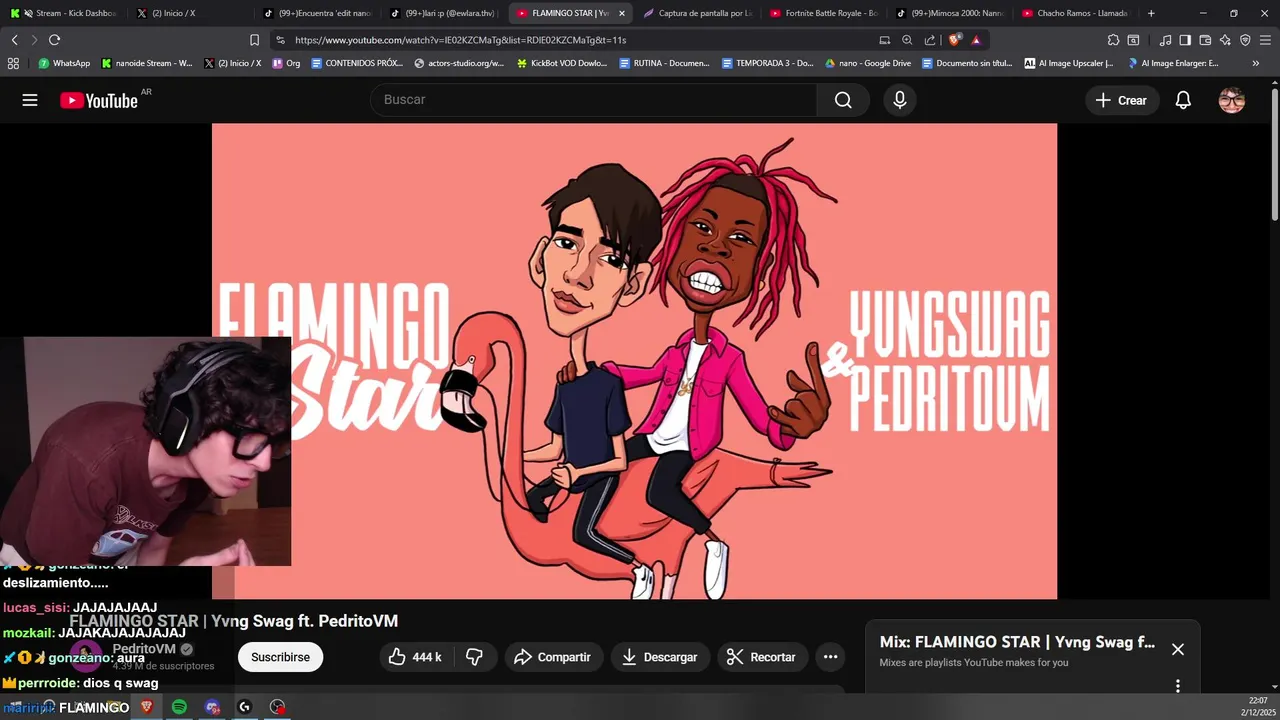Open Brave Shields lion icon
This screenshot has width=1280, height=720.
point(955,40)
